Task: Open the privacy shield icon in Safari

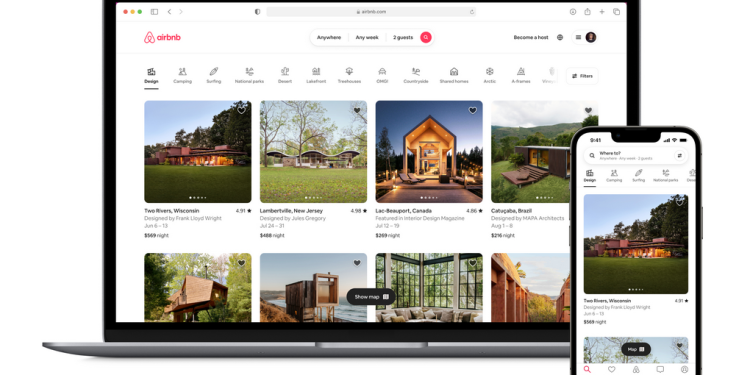Action: (257, 11)
